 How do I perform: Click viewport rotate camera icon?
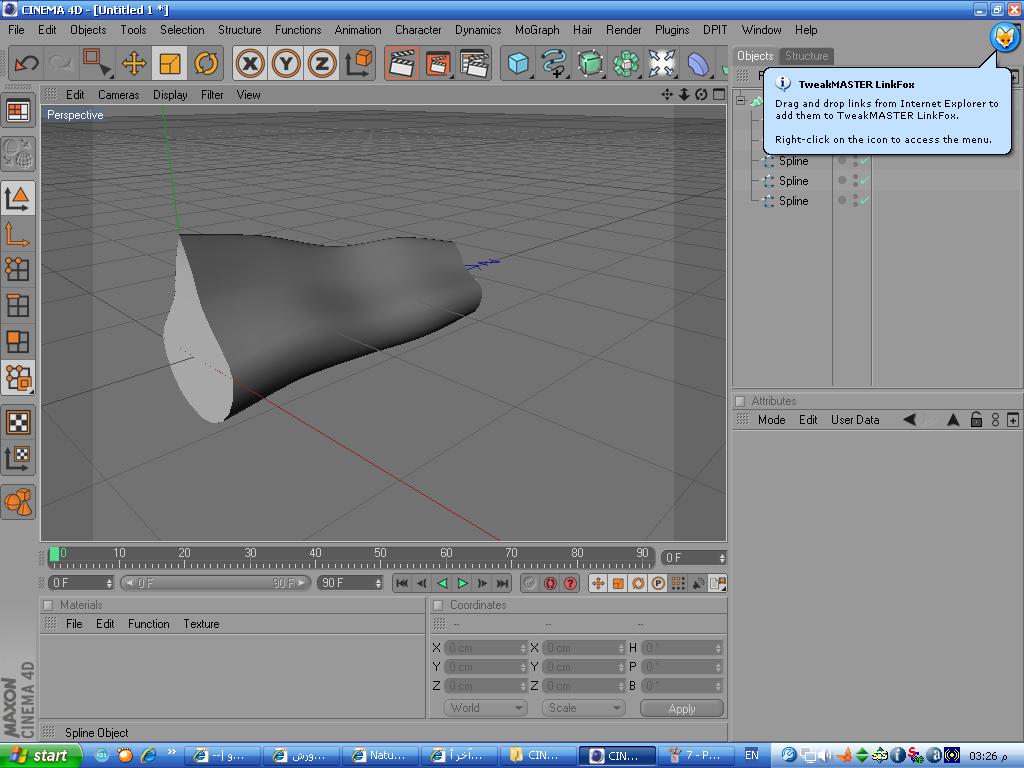701,95
